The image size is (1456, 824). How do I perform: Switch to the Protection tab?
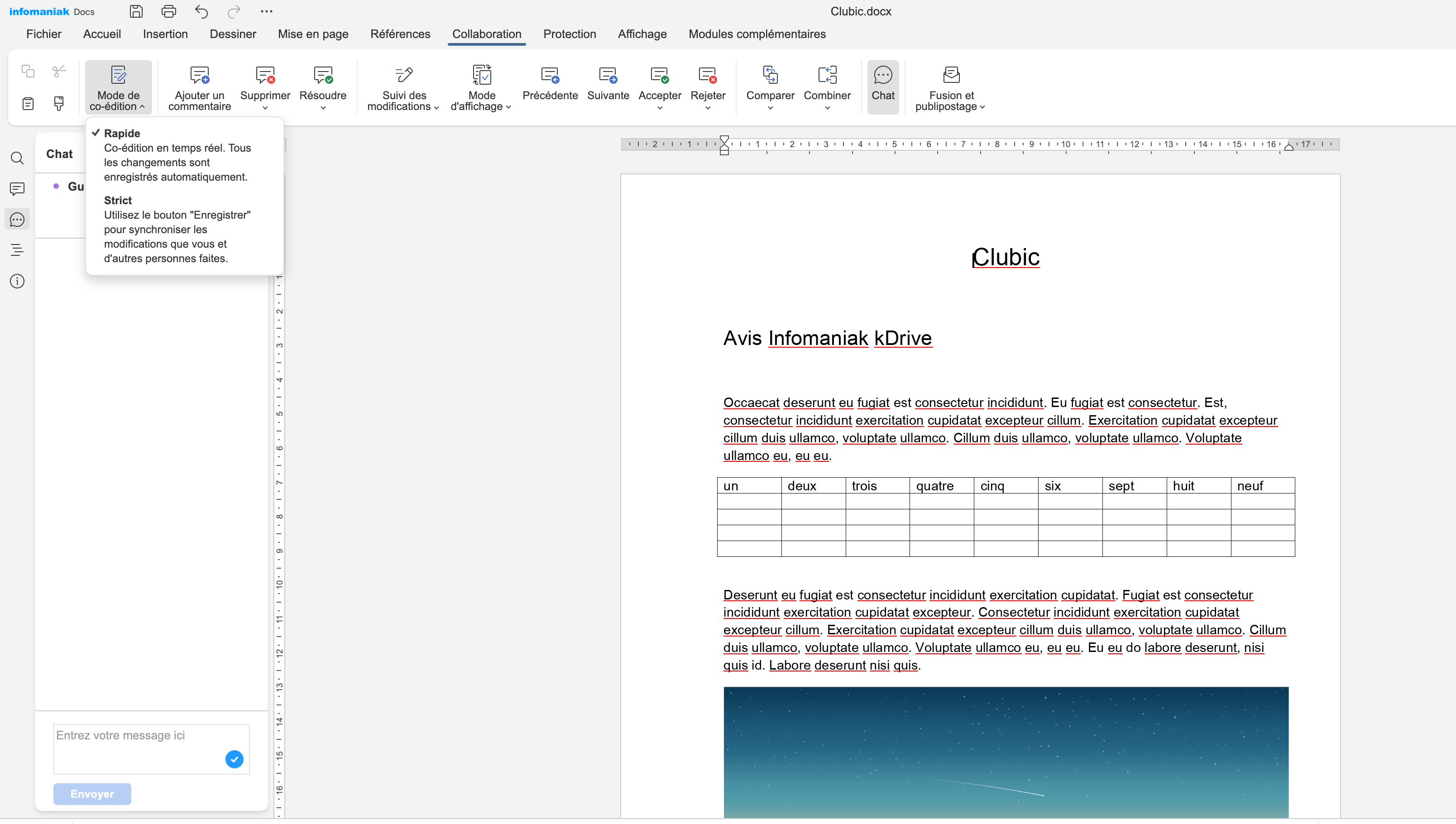pos(569,34)
